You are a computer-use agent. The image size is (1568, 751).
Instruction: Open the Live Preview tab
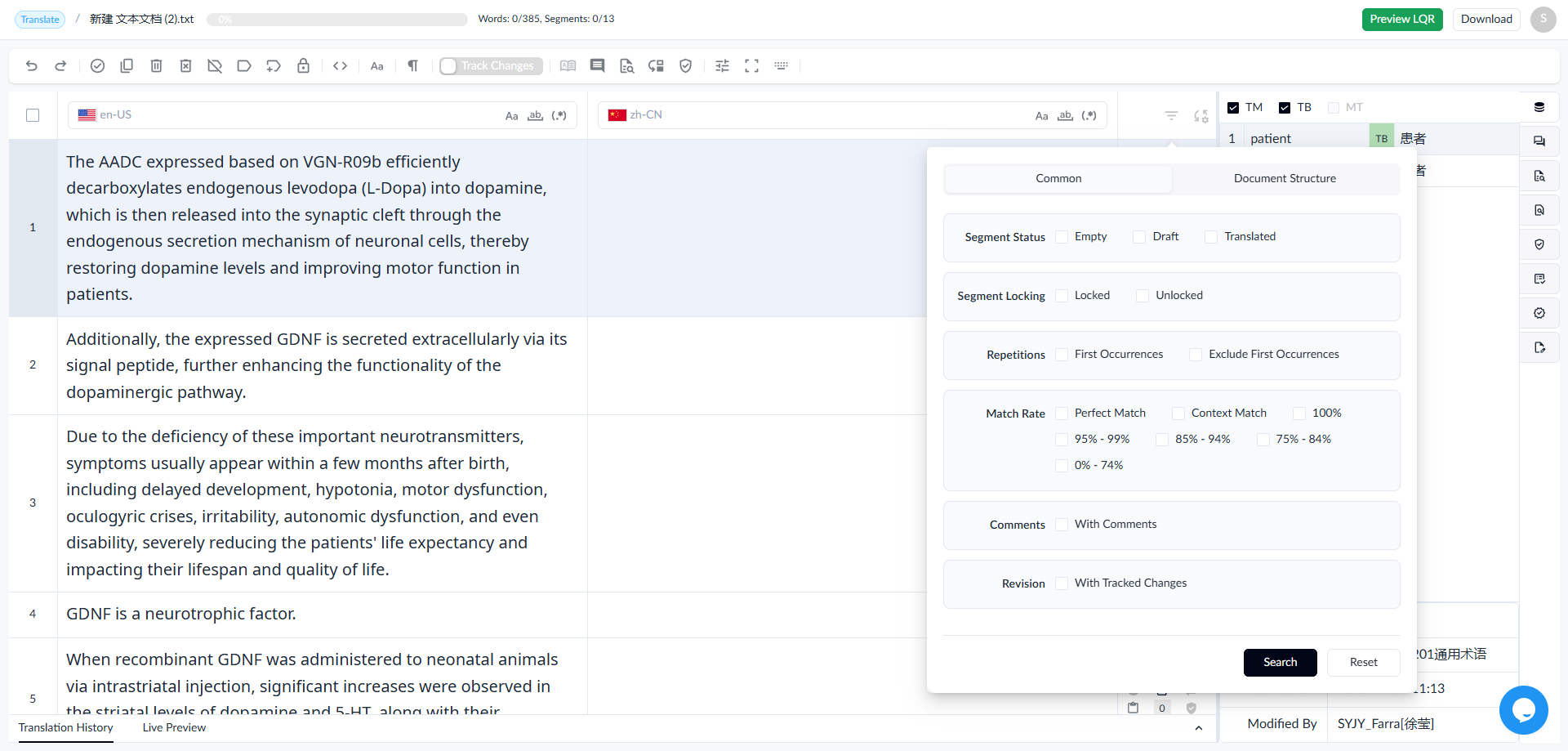(x=174, y=728)
